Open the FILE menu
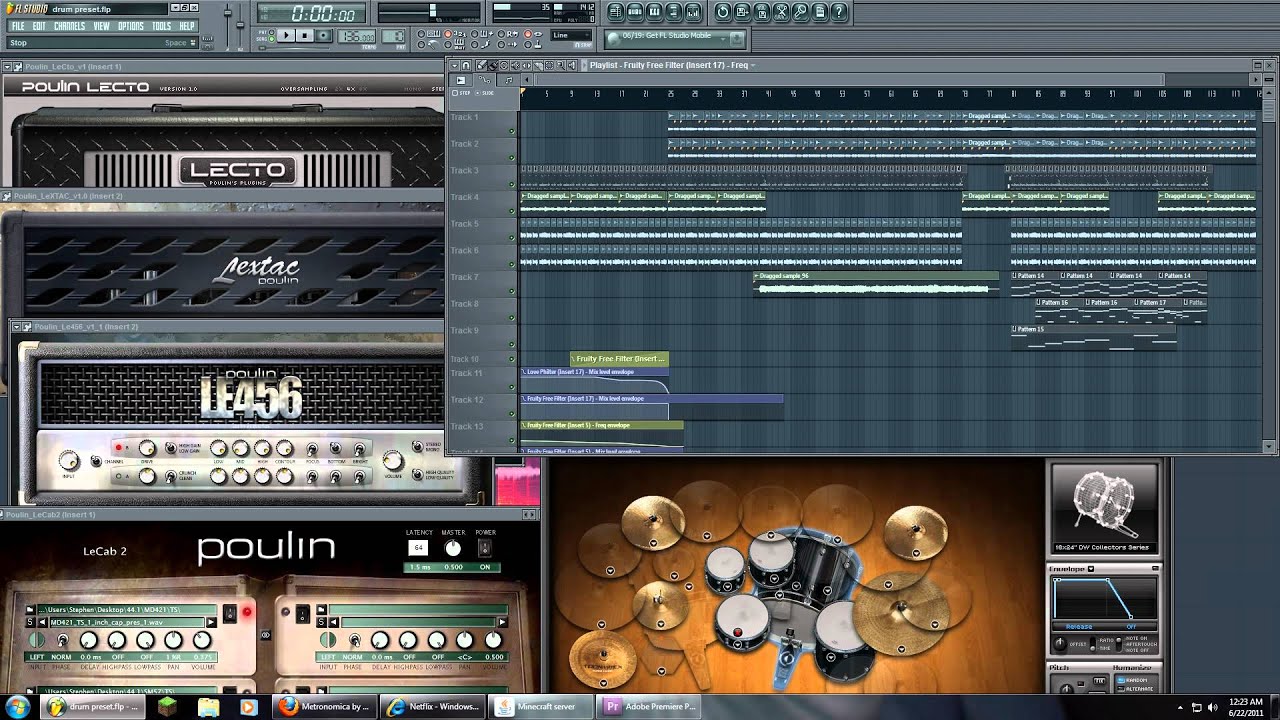 pyautogui.click(x=18, y=26)
